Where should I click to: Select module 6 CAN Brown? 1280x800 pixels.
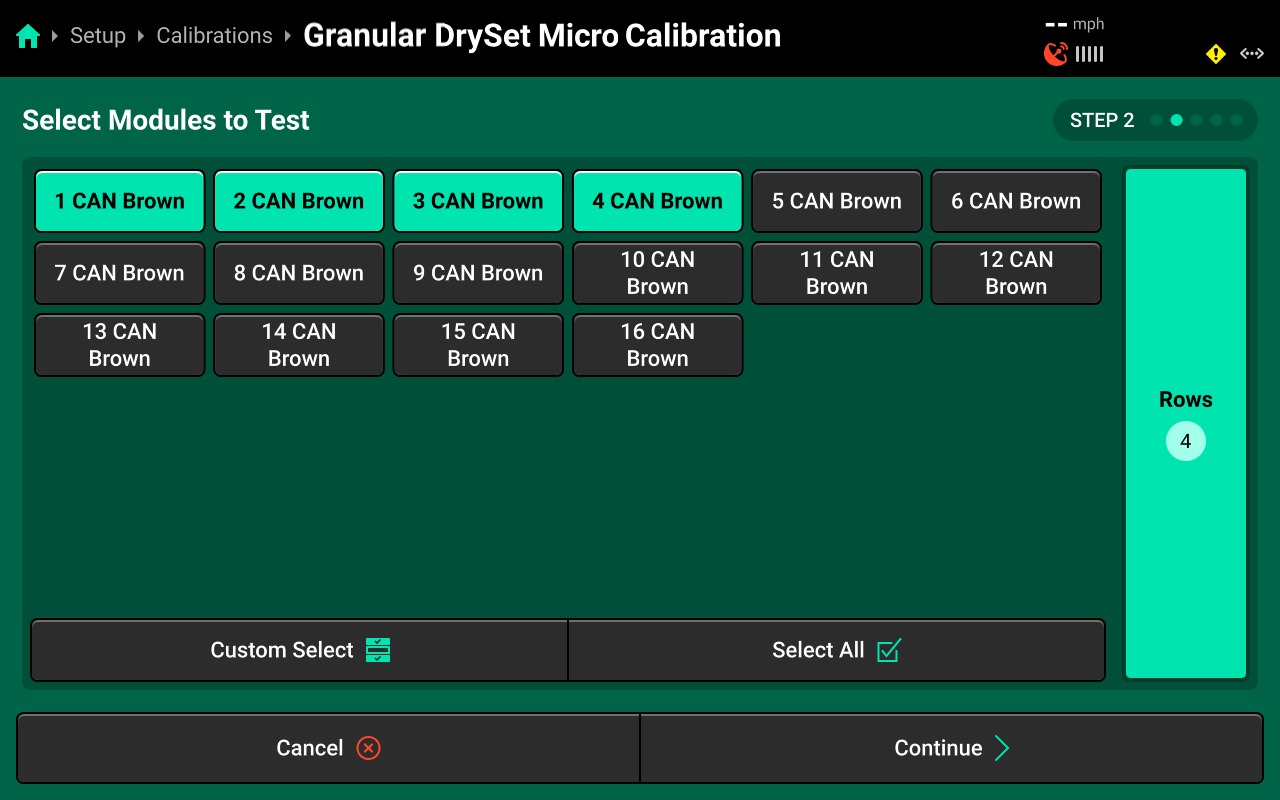(1016, 201)
